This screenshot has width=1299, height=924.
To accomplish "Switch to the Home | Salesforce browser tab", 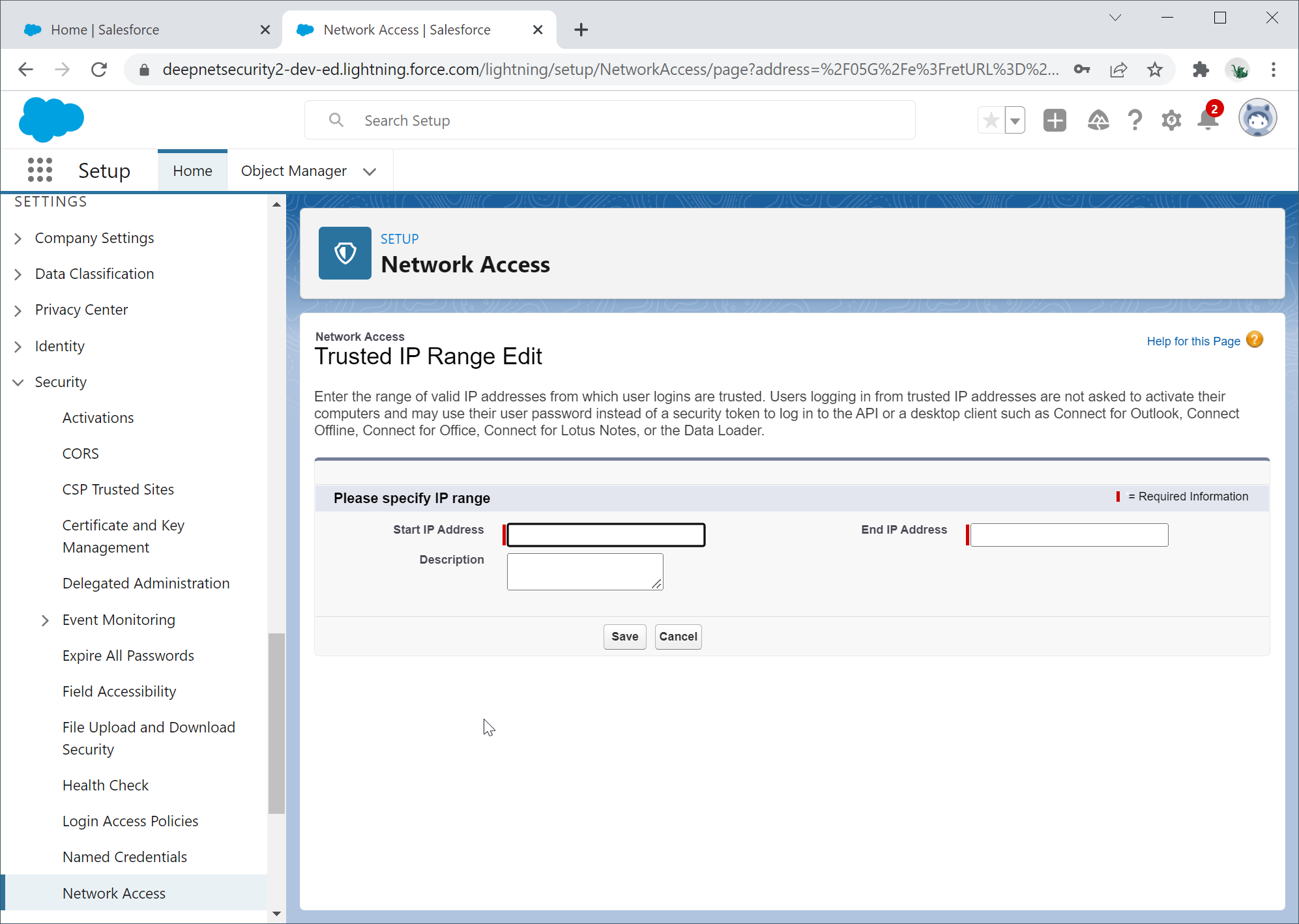I will coord(104,30).
